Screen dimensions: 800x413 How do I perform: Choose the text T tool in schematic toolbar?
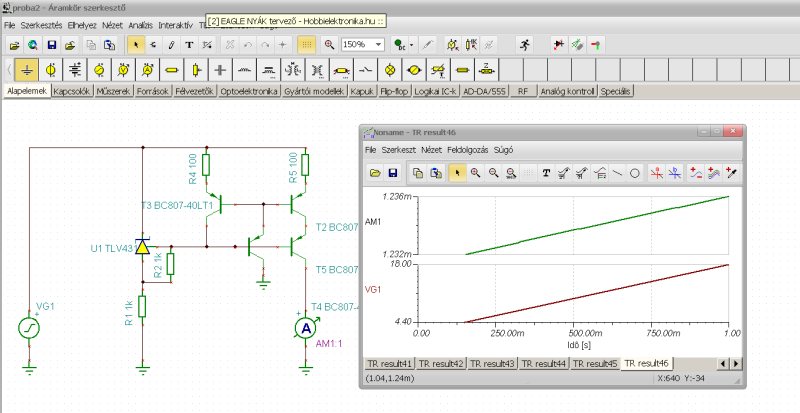[x=189, y=45]
